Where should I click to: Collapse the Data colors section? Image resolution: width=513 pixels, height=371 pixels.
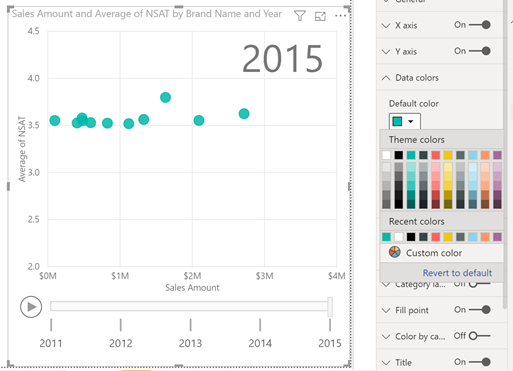[x=386, y=78]
